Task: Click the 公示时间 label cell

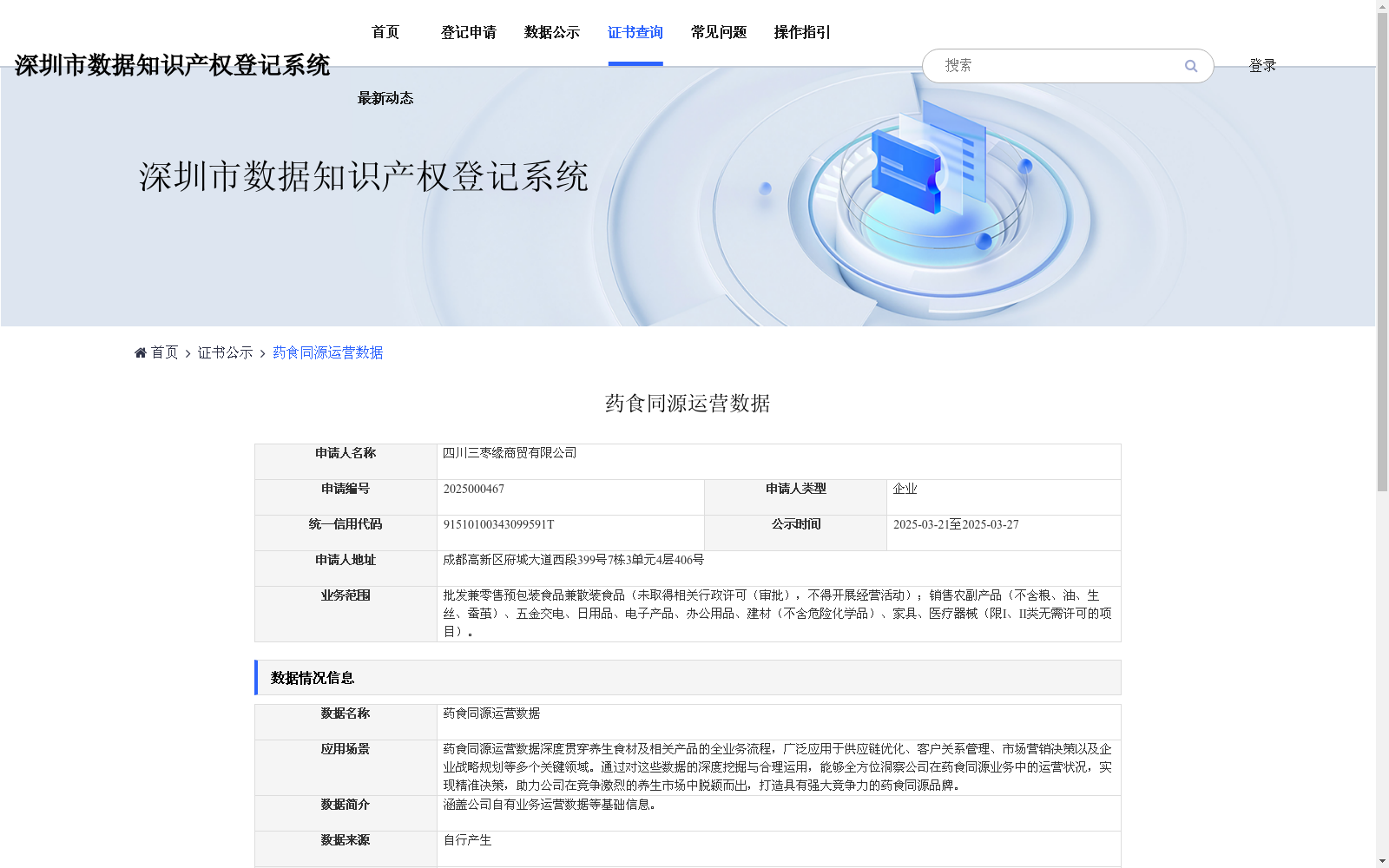Action: pos(795,533)
